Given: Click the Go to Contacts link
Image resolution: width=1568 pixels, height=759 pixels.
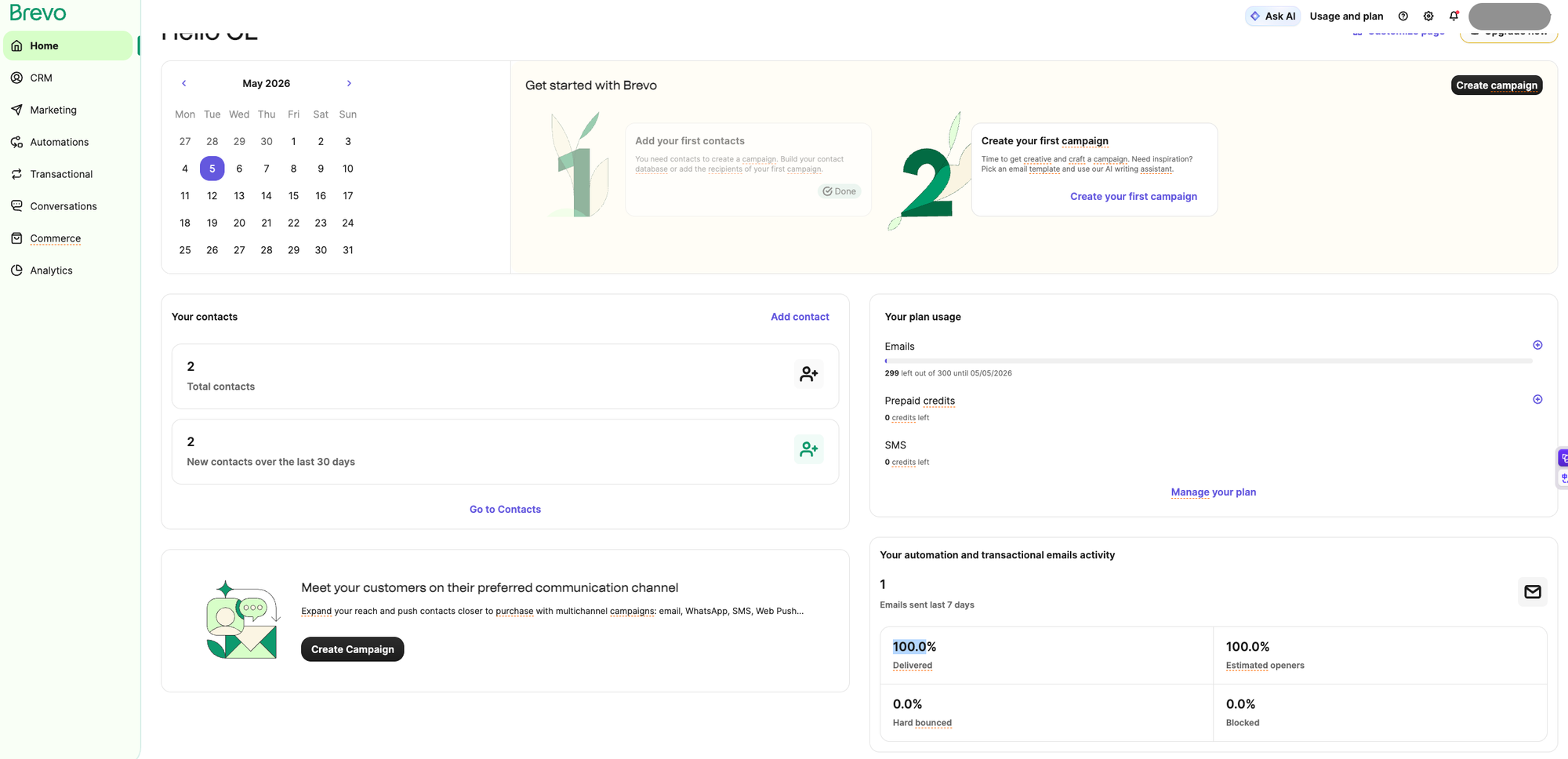Looking at the screenshot, I should click(x=505, y=509).
